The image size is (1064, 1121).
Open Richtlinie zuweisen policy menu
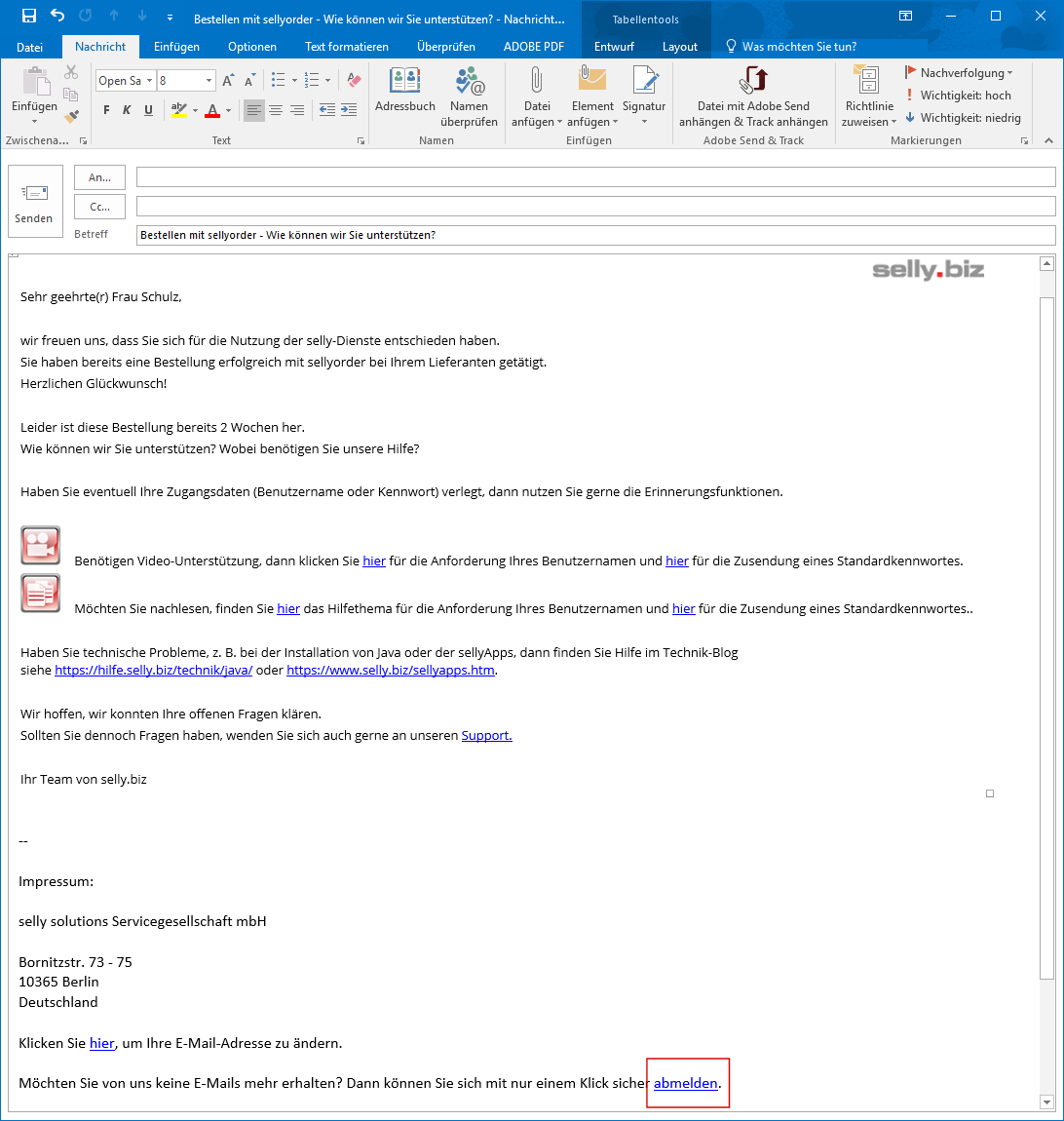(x=869, y=97)
